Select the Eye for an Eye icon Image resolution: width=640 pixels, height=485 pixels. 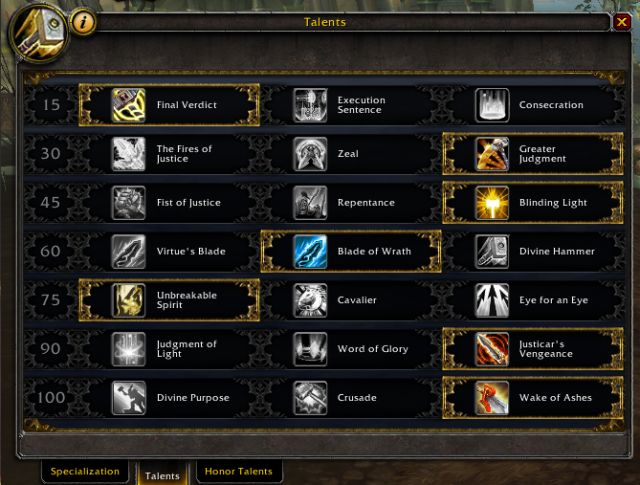tap(492, 300)
